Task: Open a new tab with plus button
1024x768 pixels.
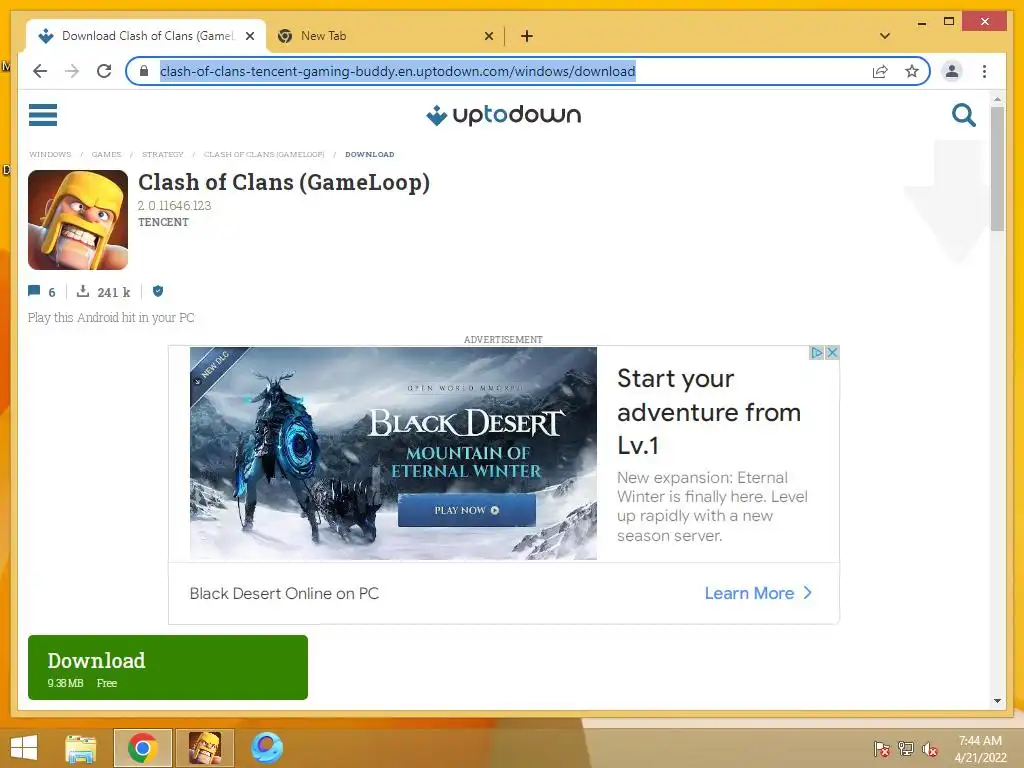Action: 526,36
